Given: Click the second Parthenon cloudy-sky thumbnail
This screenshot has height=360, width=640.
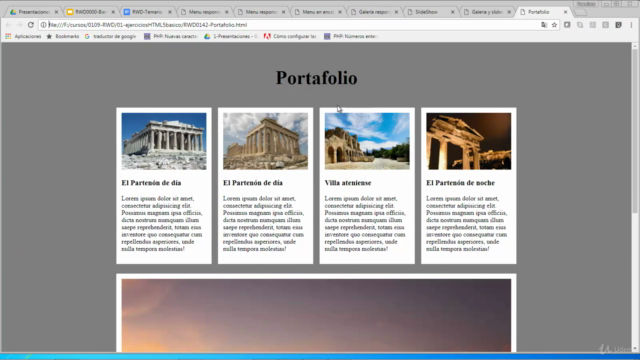Looking at the screenshot, I should [265, 141].
